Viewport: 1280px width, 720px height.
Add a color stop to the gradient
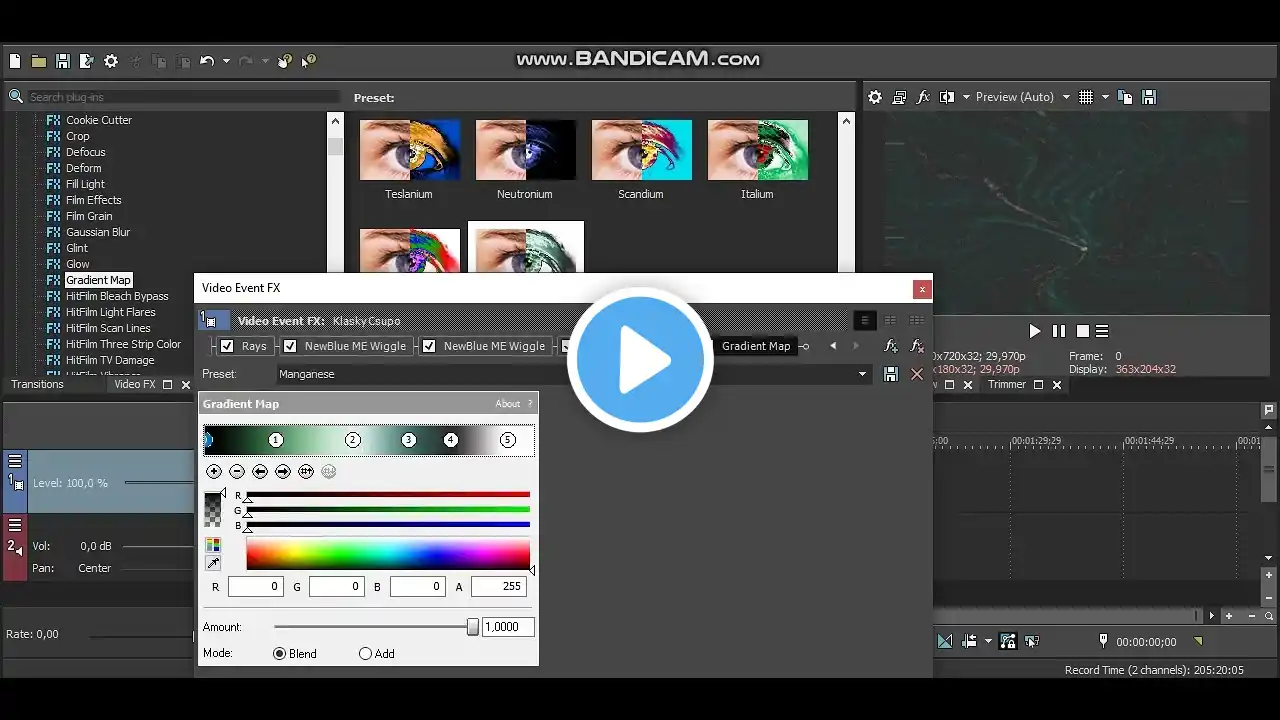coord(214,471)
